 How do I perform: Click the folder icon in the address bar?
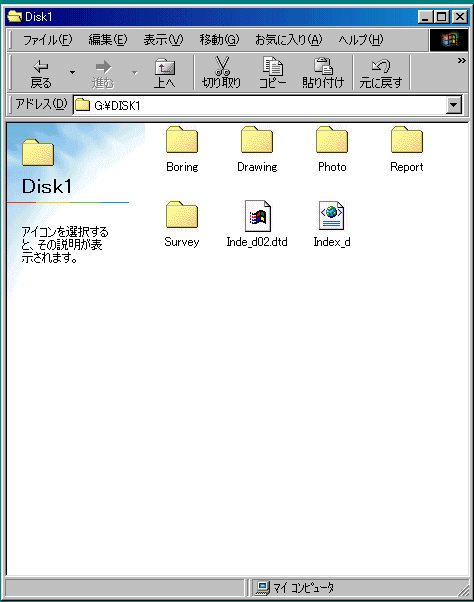83,105
